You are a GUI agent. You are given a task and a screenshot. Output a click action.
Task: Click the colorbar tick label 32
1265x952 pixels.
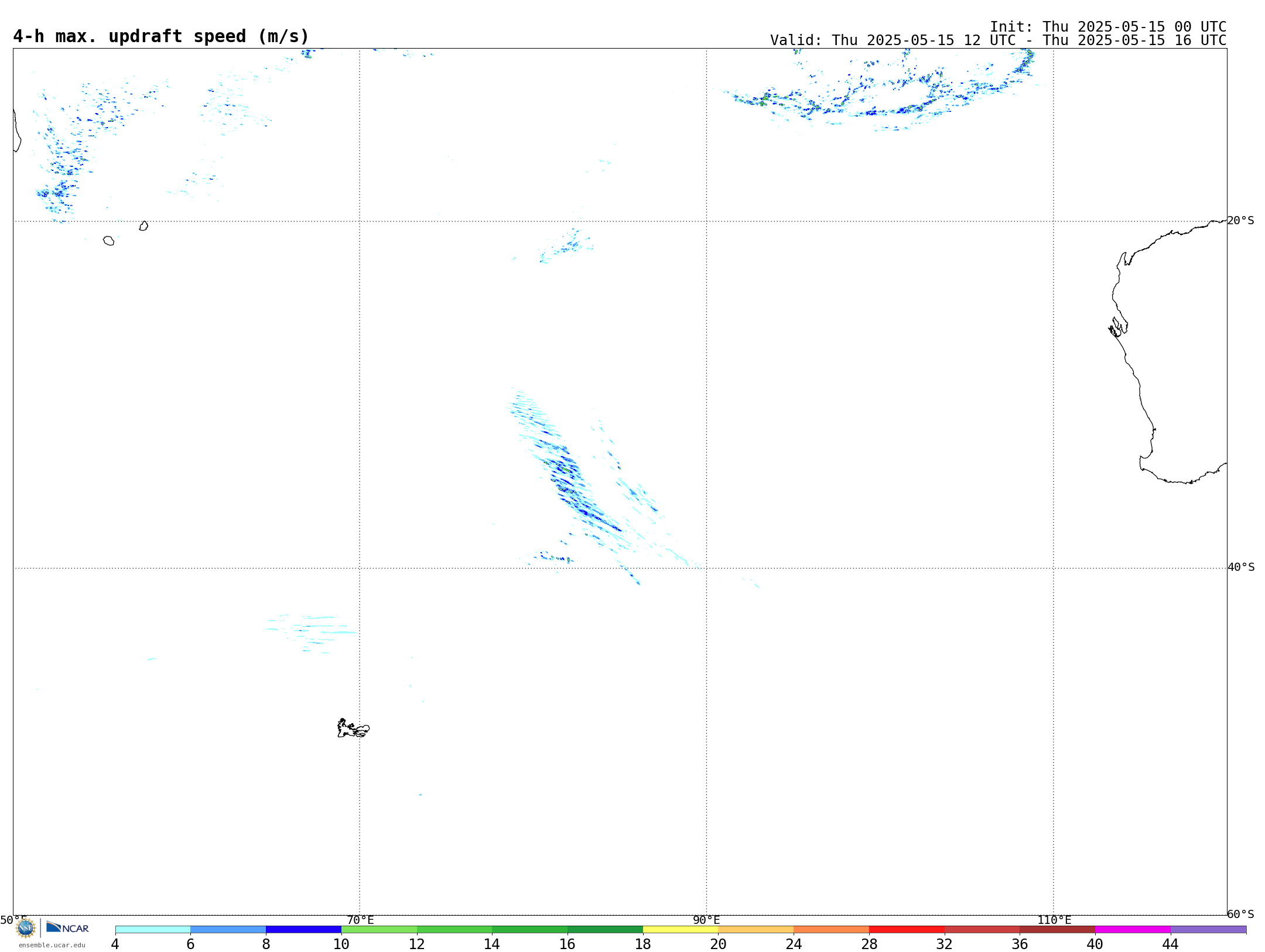pos(945,944)
